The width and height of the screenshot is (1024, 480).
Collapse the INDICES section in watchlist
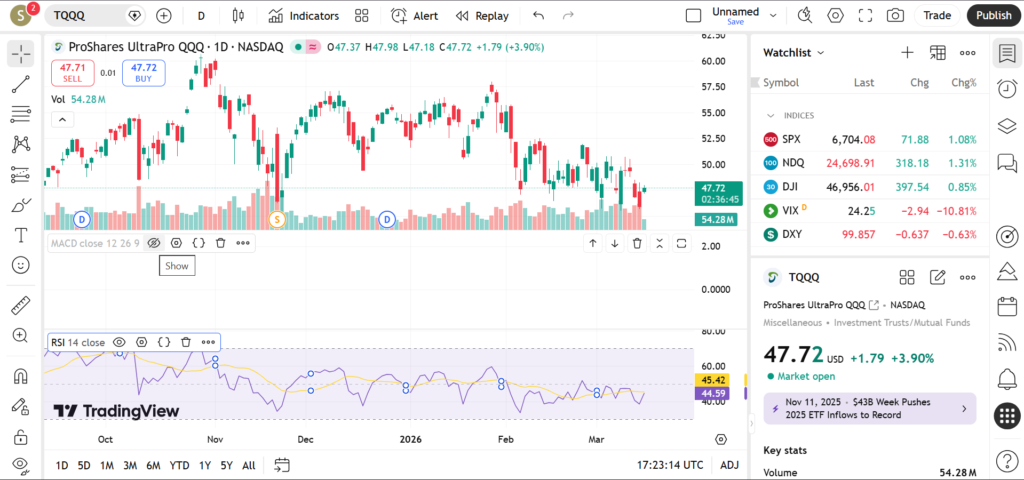point(770,115)
